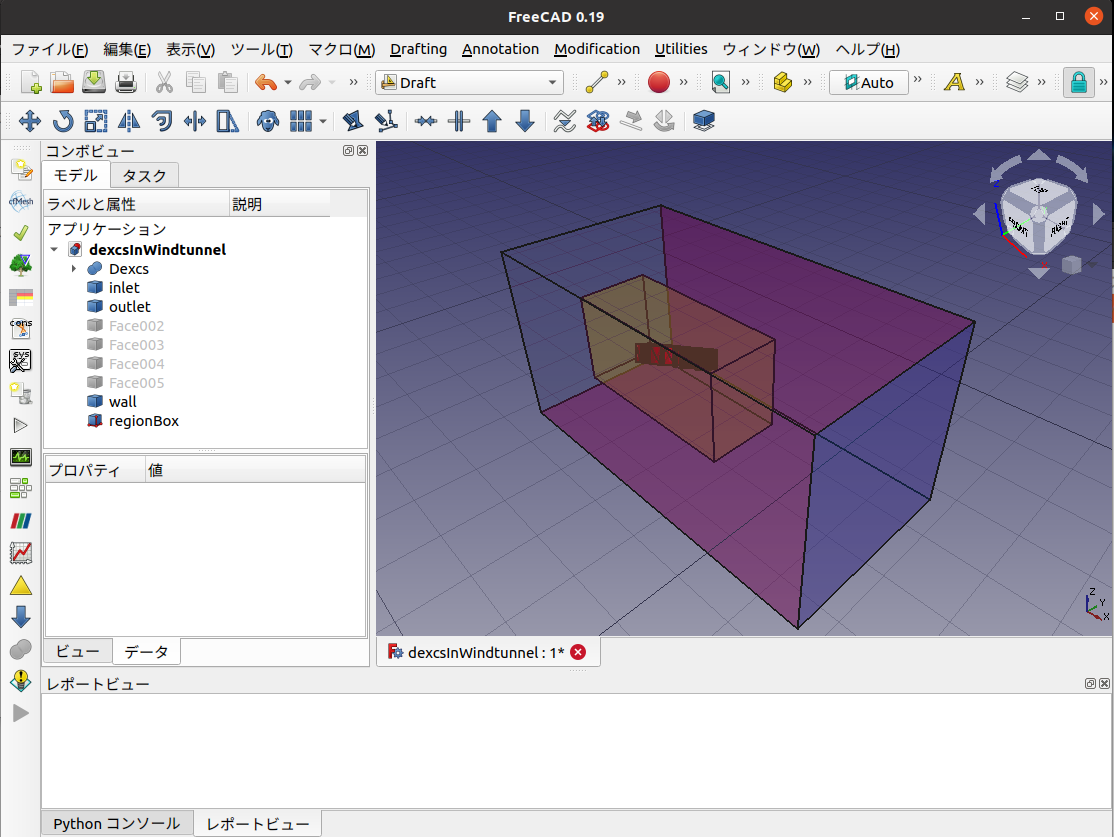Viewport: 1114px width, 837px height.
Task: Click the Draft Rotate tool
Action: (63, 122)
